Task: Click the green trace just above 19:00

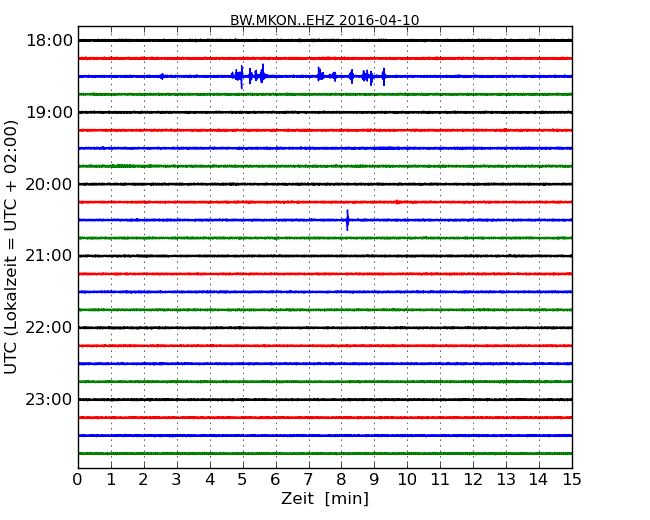Action: [325, 95]
